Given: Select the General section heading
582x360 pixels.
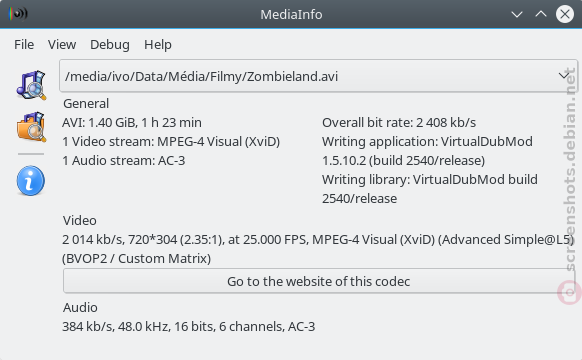Looking at the screenshot, I should pyautogui.click(x=86, y=104).
